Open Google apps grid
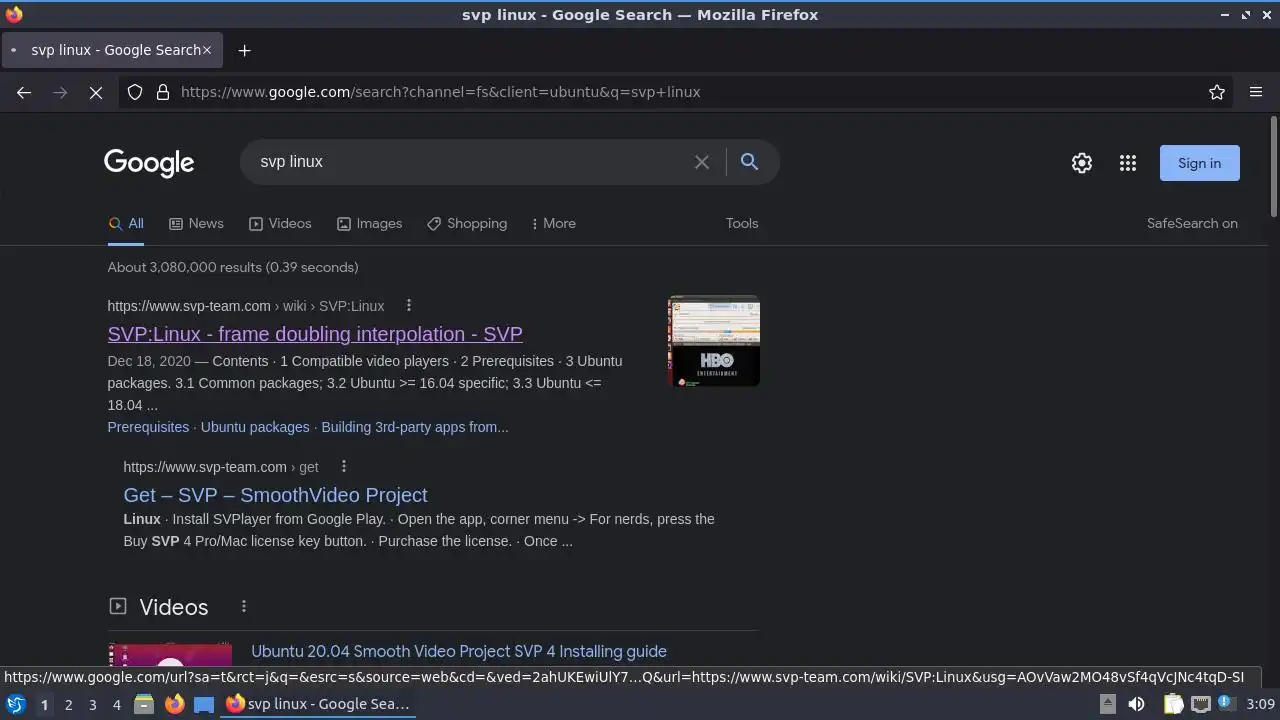1280x720 pixels. pyautogui.click(x=1128, y=163)
